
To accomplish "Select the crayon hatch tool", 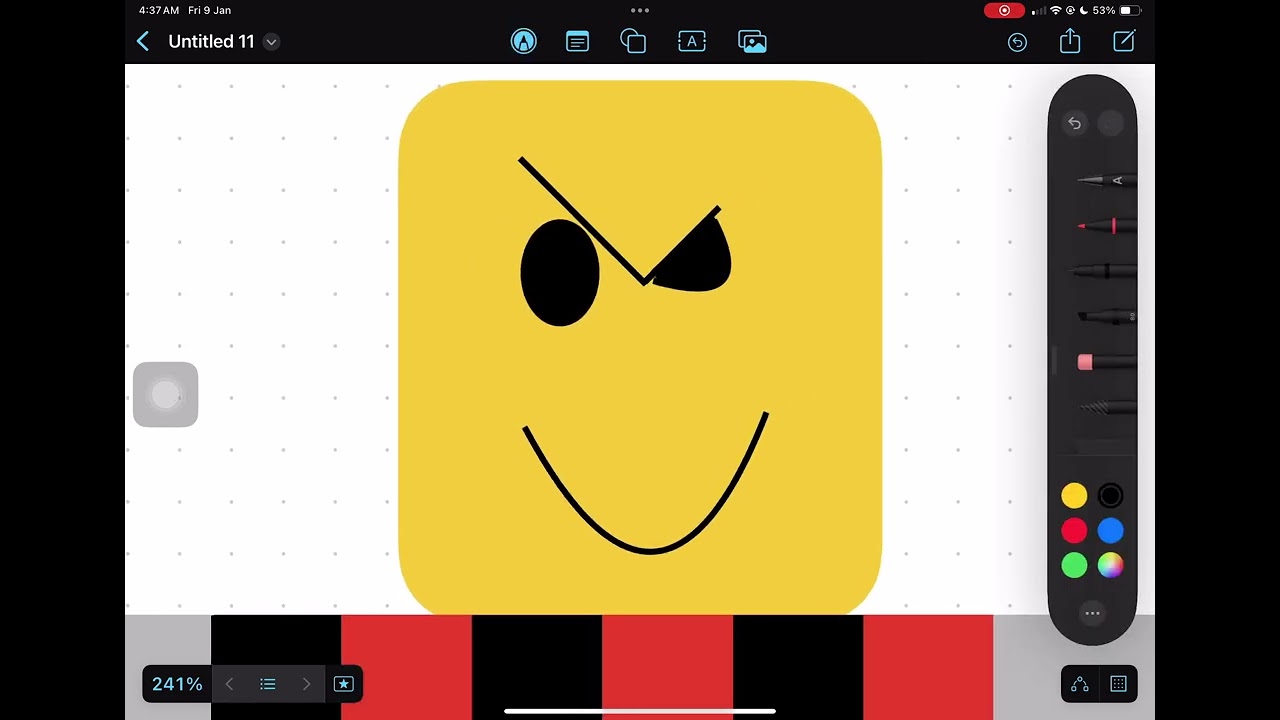I will click(x=1108, y=407).
